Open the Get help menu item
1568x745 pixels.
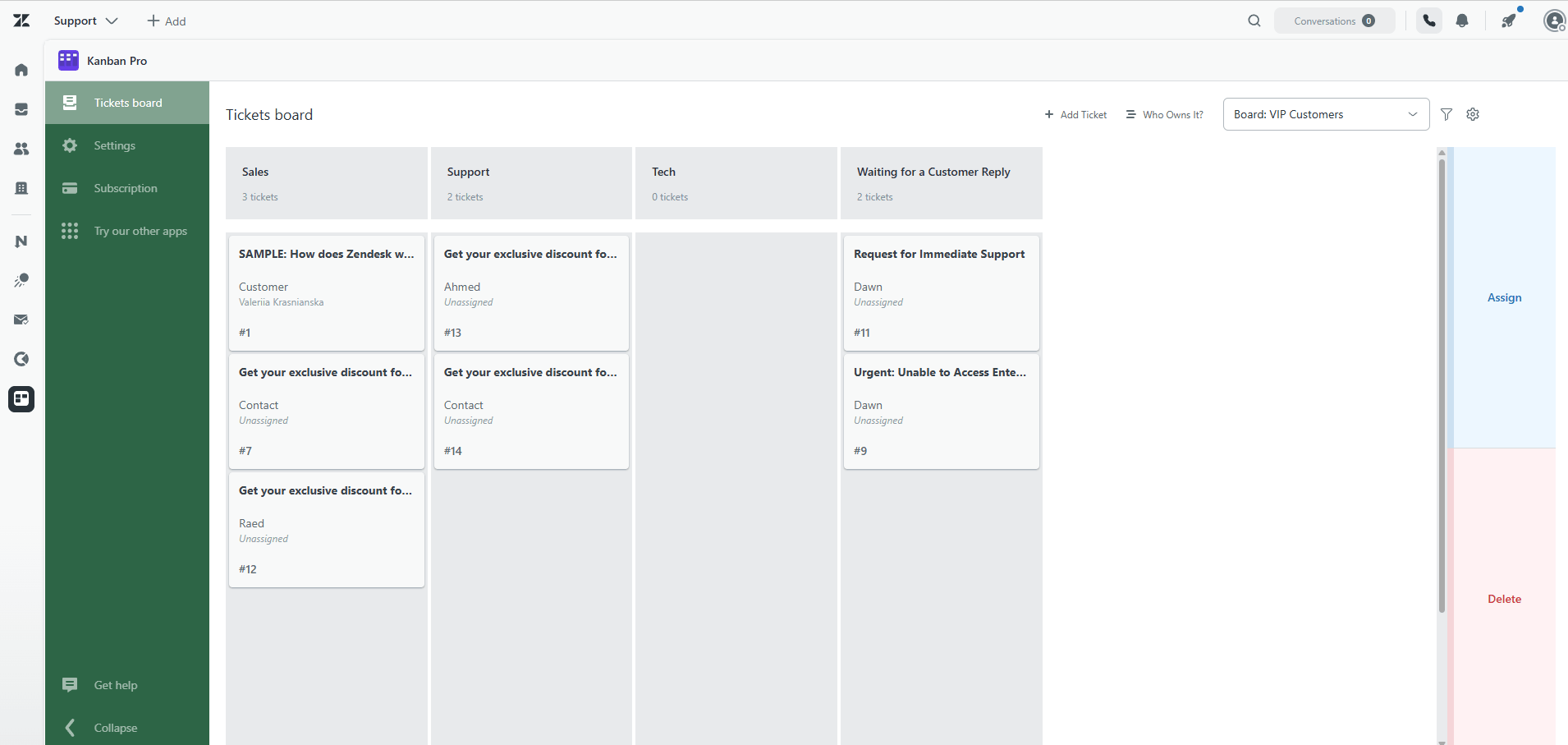127,685
